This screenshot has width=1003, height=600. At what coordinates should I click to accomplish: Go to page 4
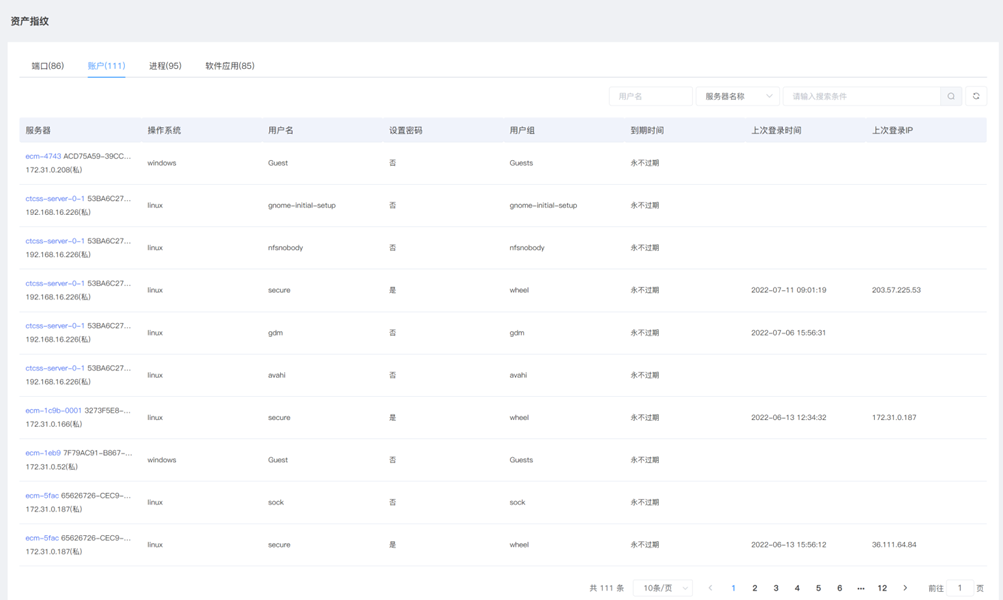coord(797,588)
